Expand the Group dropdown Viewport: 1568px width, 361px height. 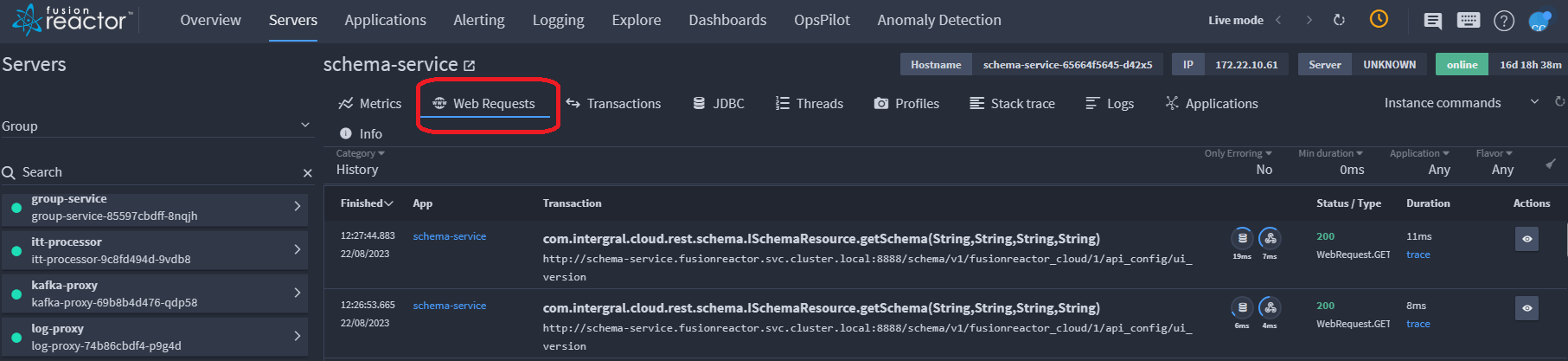pos(156,126)
